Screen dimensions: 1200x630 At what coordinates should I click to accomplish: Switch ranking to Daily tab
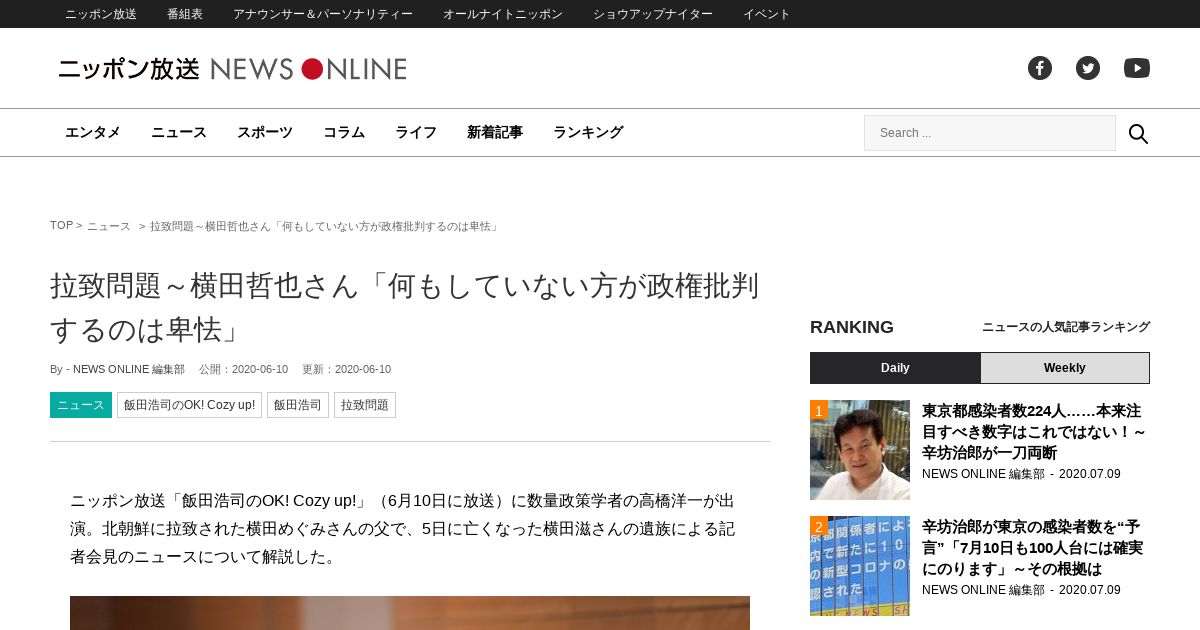(895, 368)
